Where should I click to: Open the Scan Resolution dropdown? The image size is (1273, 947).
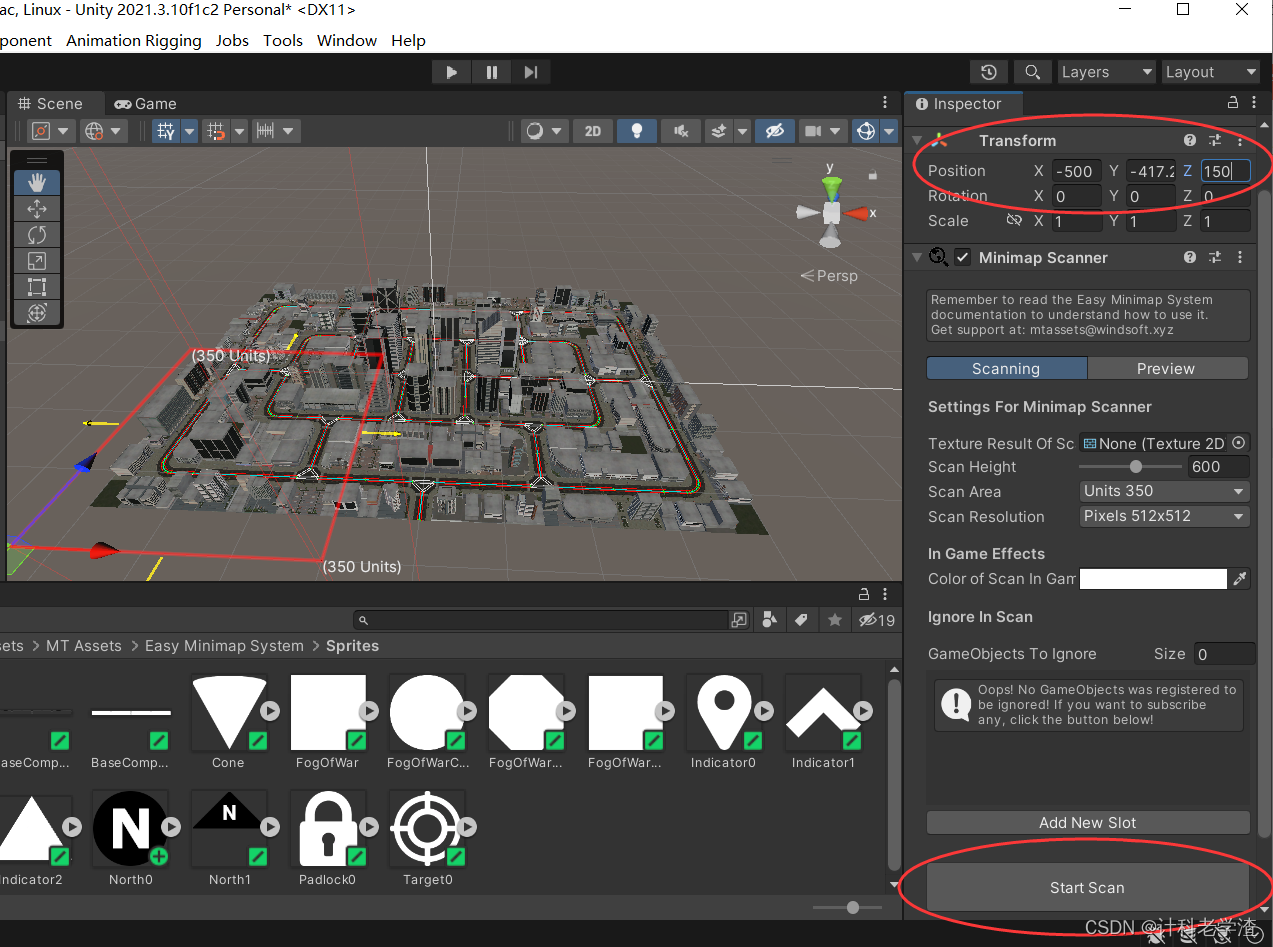pyautogui.click(x=1164, y=516)
